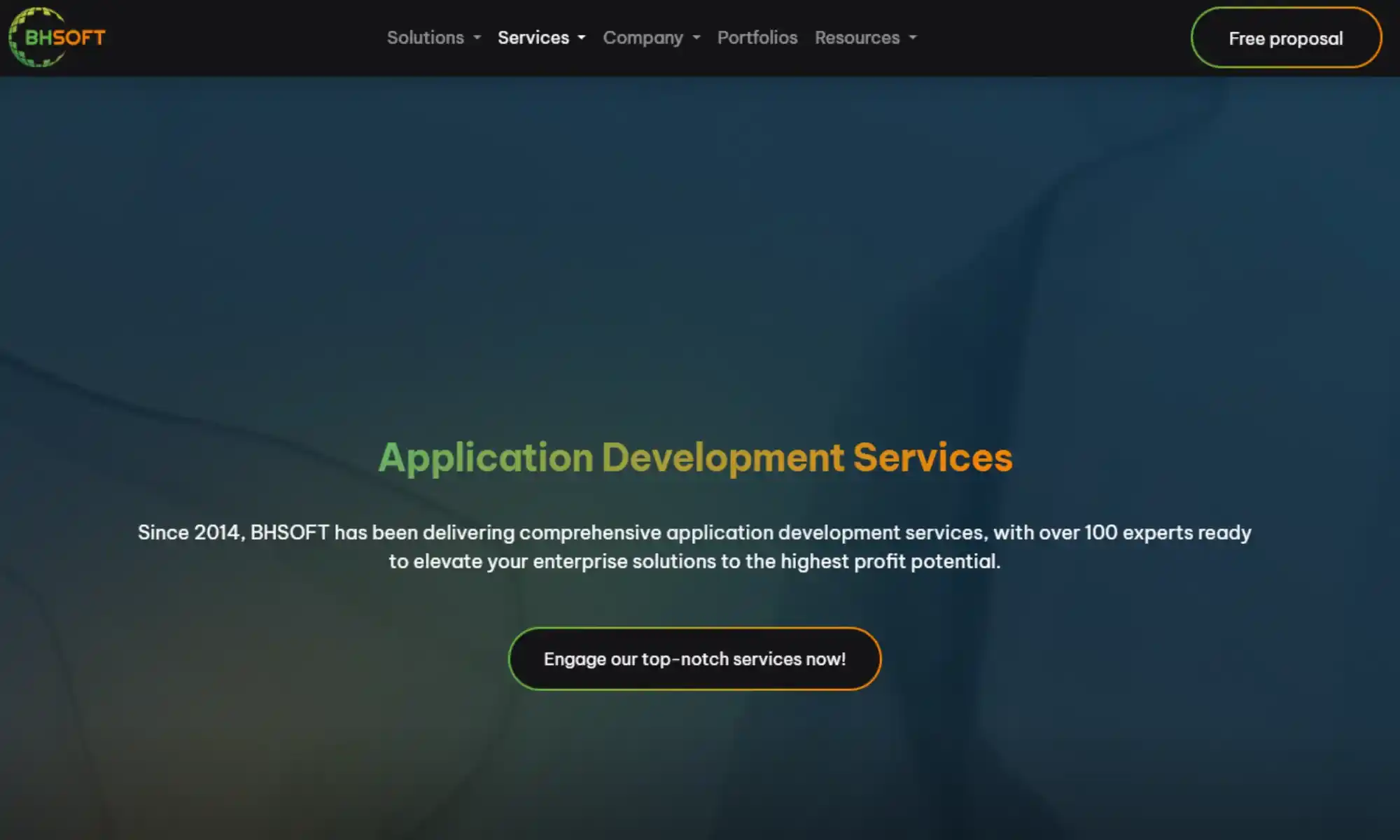Image resolution: width=1400 pixels, height=840 pixels.
Task: Expand the Solutions dropdown caret
Action: 477,38
